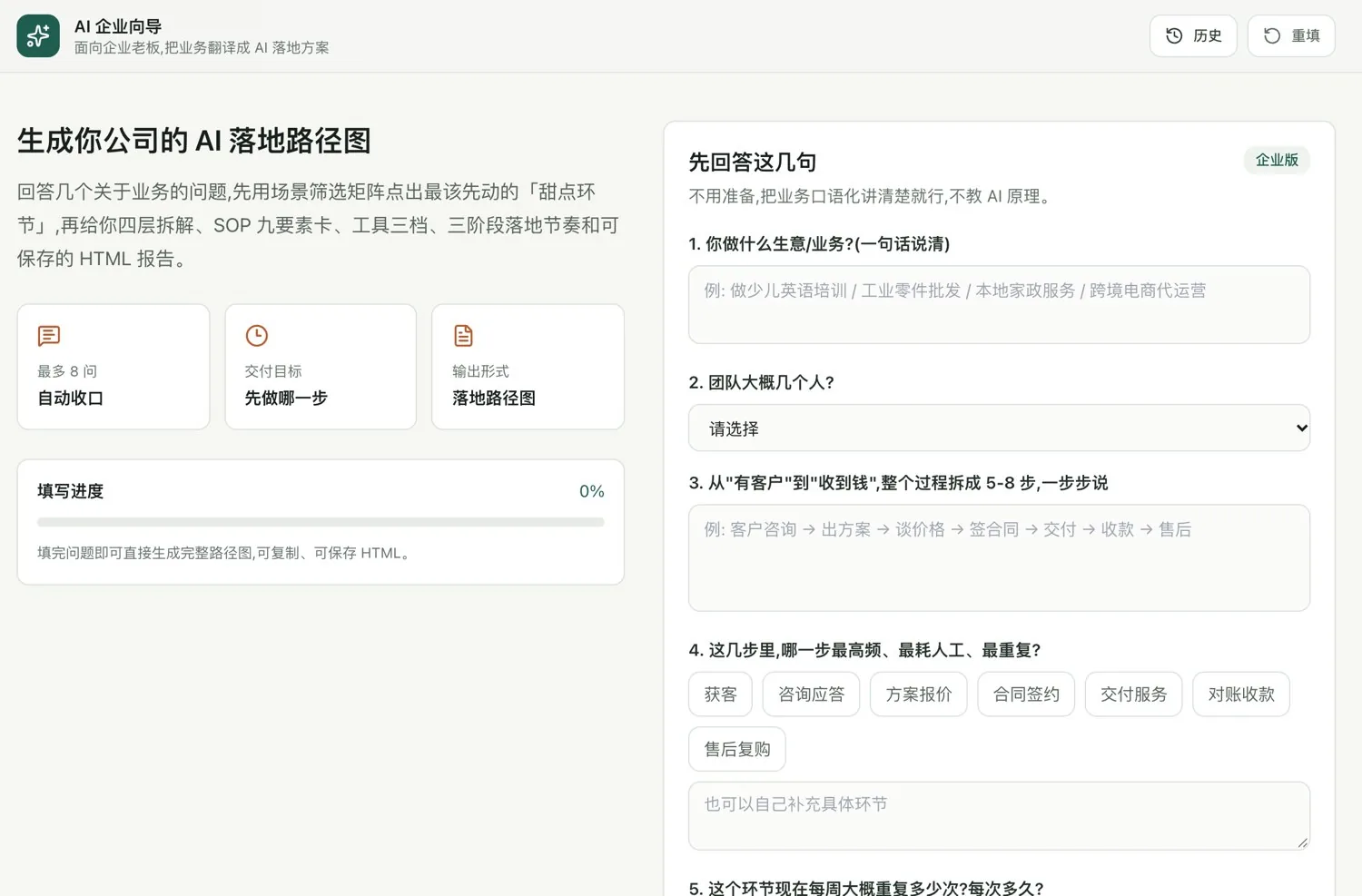Click the document icon on 落地路径图 card
The image size is (1362, 896).
463,336
